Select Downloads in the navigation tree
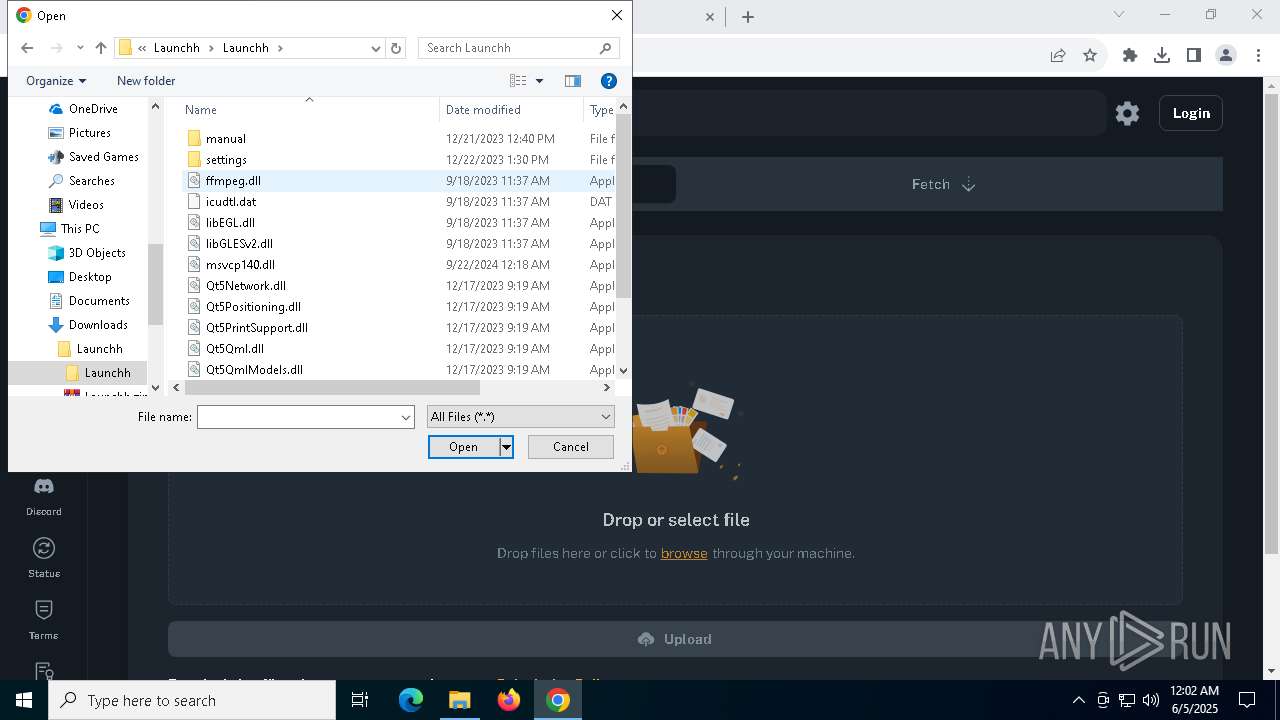This screenshot has height=720, width=1280. point(98,325)
